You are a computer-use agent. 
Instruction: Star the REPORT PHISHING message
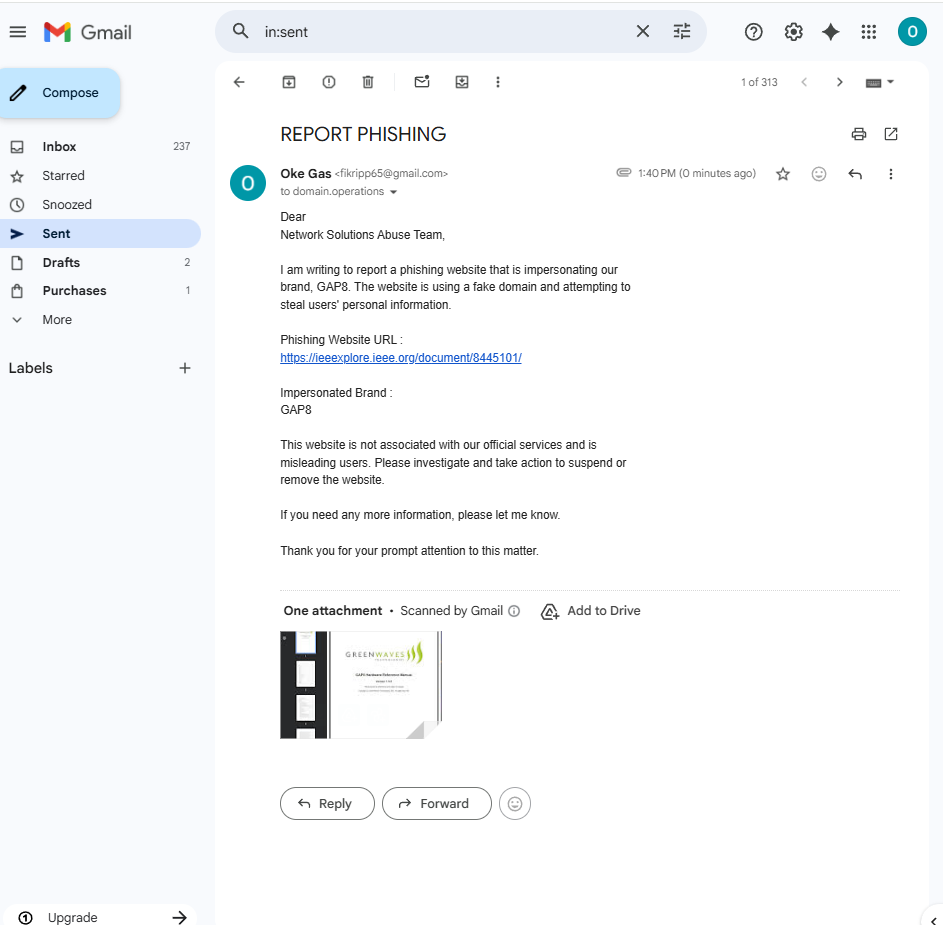pyautogui.click(x=782, y=174)
